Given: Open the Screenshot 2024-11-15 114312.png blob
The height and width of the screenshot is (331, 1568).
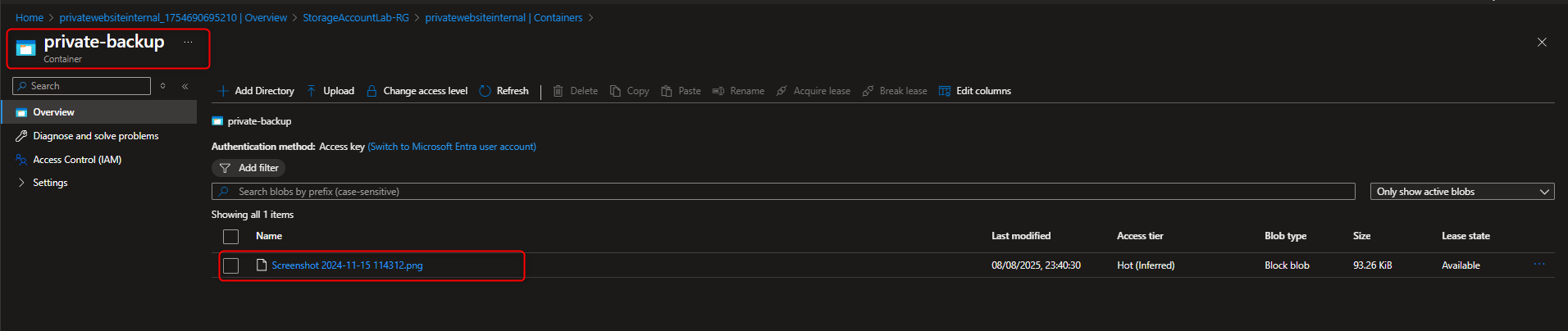Looking at the screenshot, I should click(347, 265).
